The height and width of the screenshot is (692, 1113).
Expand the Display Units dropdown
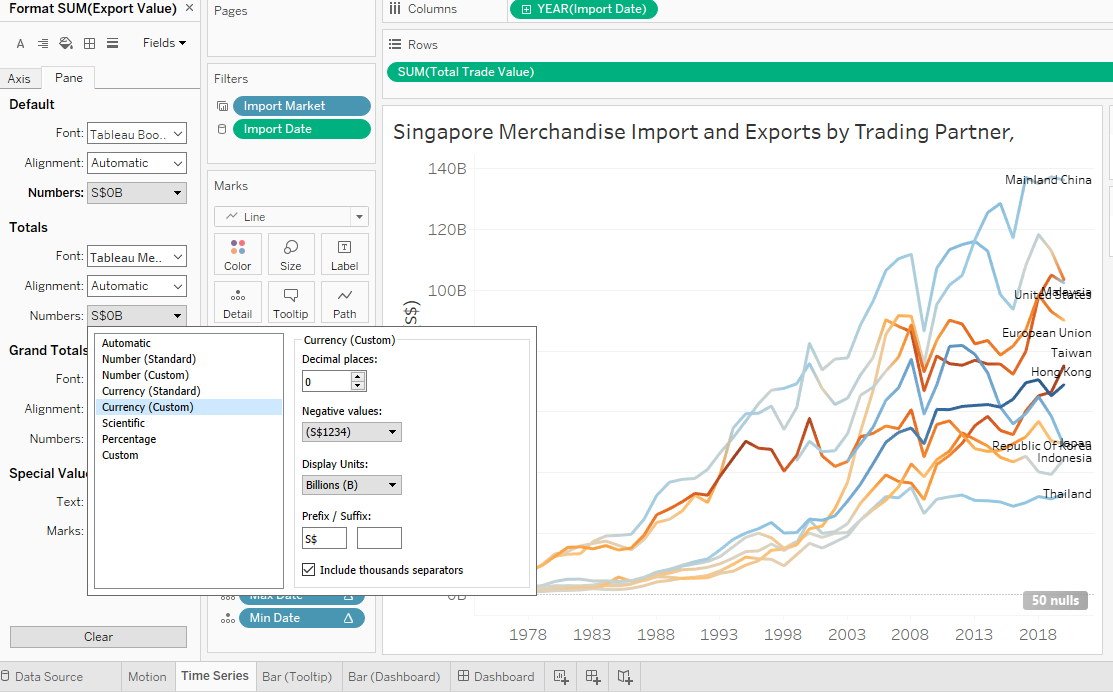(351, 485)
